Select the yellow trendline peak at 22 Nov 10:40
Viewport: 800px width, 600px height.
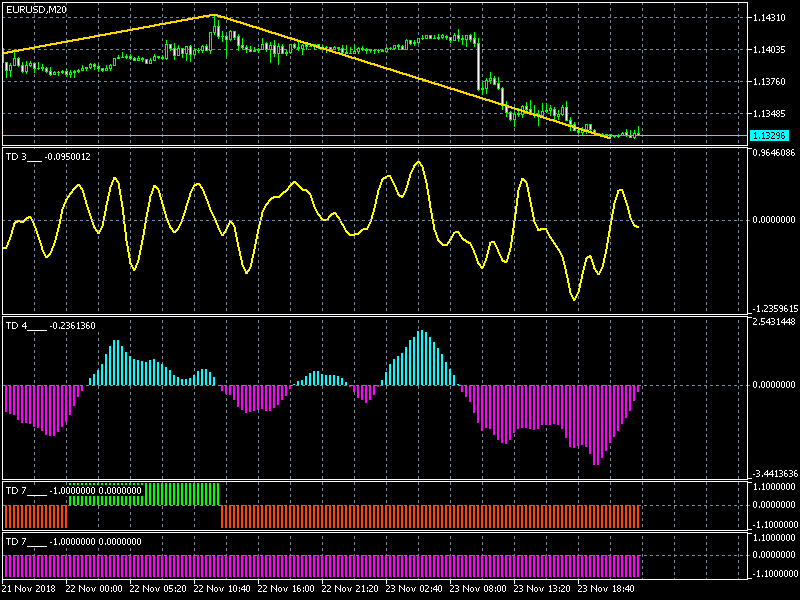click(214, 15)
